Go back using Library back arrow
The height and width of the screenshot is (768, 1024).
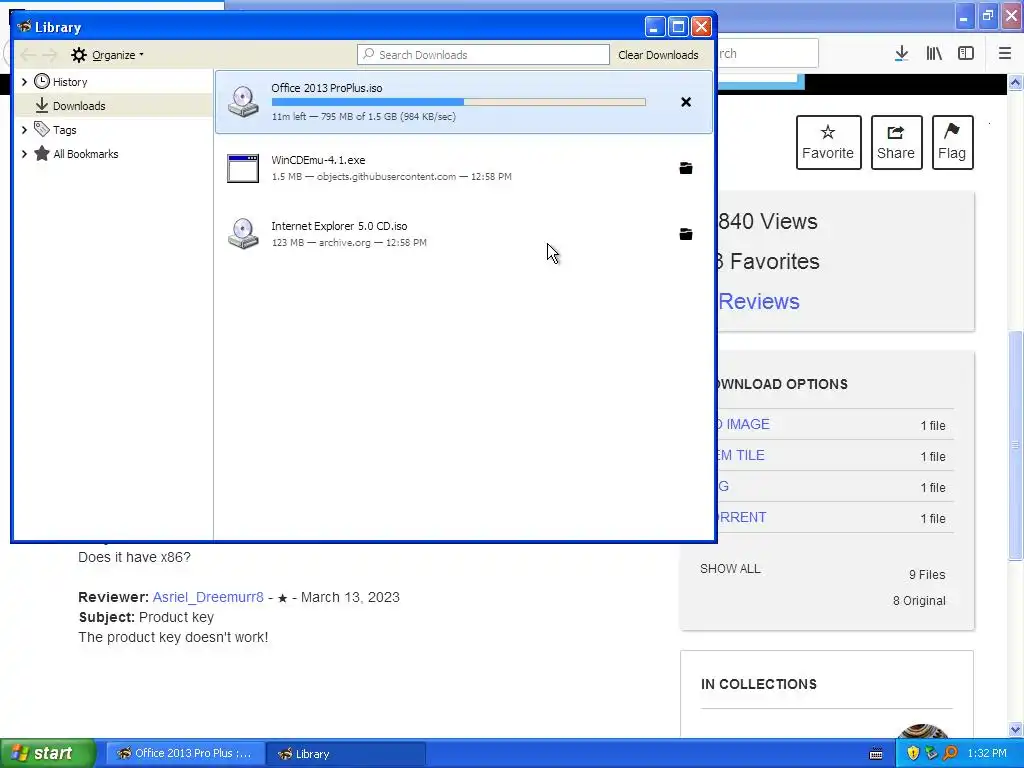(x=27, y=55)
